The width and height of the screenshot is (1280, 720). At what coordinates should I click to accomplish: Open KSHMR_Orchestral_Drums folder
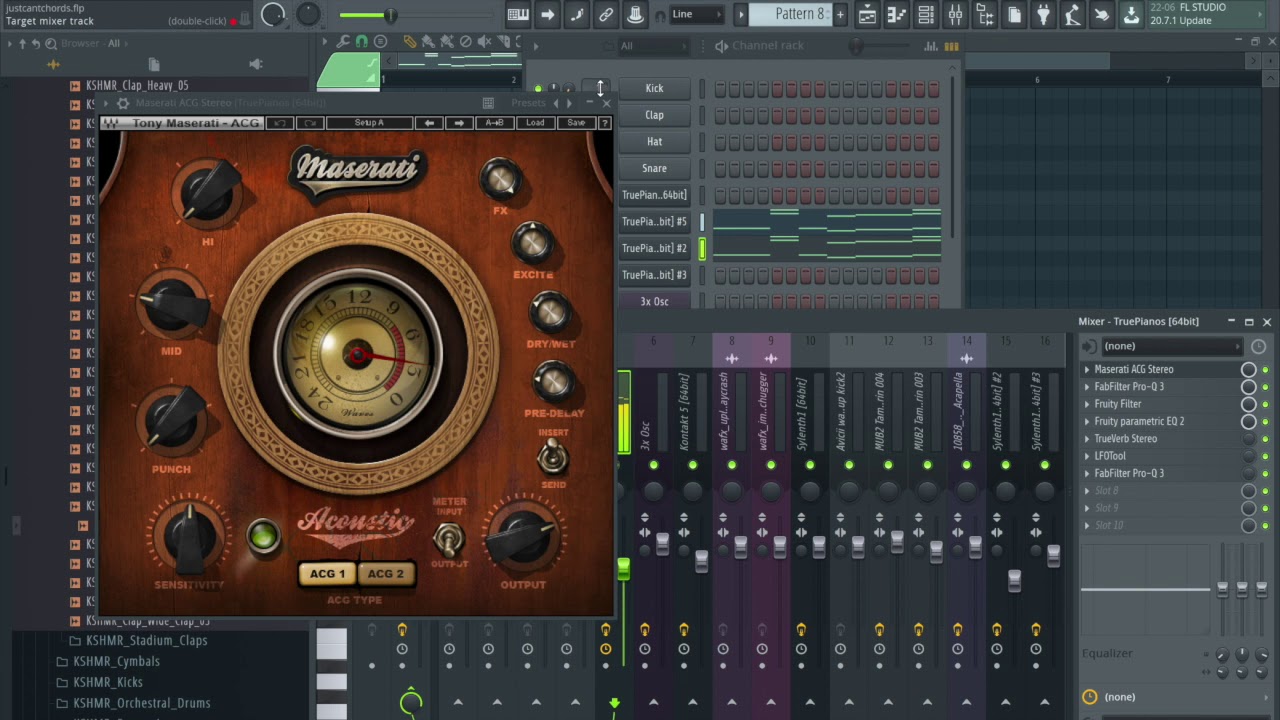(x=142, y=703)
